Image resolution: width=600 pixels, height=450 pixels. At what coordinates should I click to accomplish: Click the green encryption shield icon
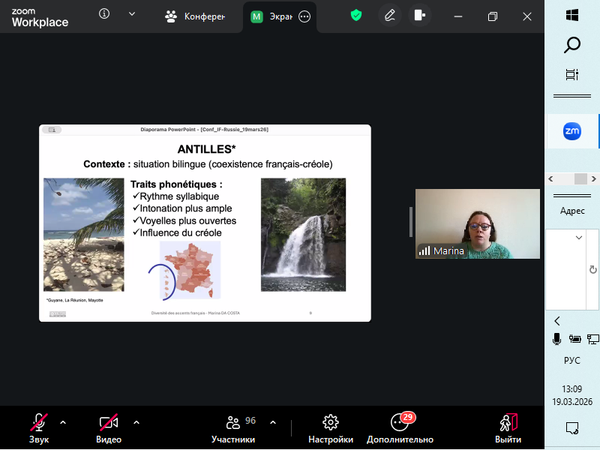tap(356, 15)
